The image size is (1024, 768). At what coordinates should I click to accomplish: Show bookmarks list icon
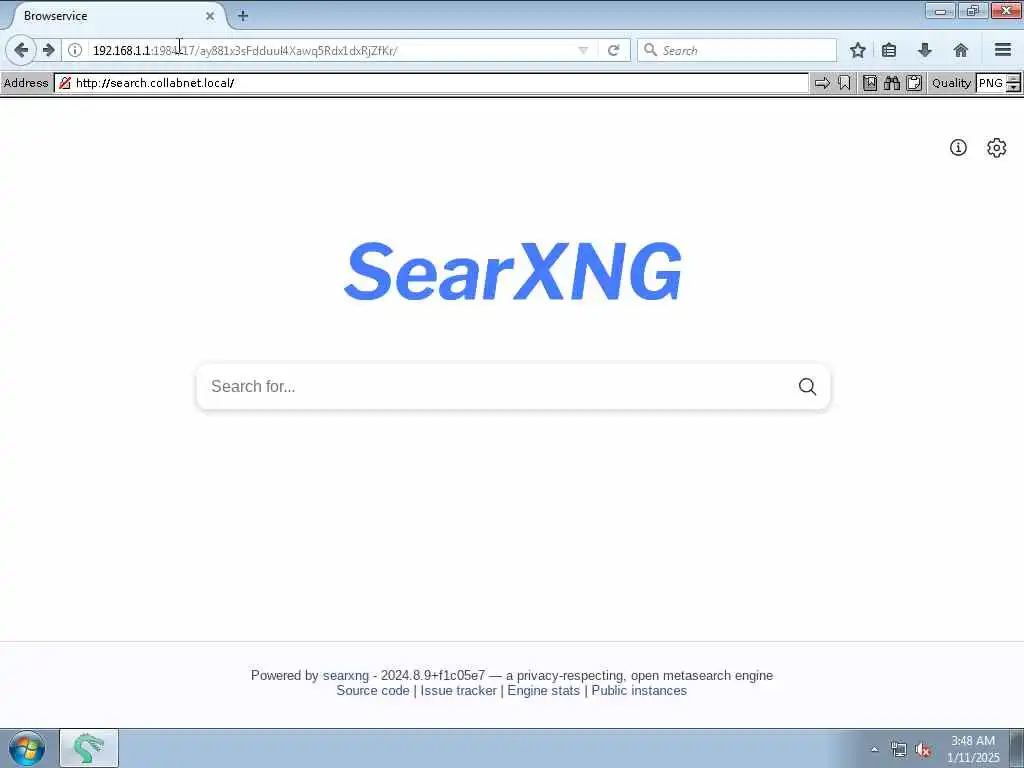point(889,50)
